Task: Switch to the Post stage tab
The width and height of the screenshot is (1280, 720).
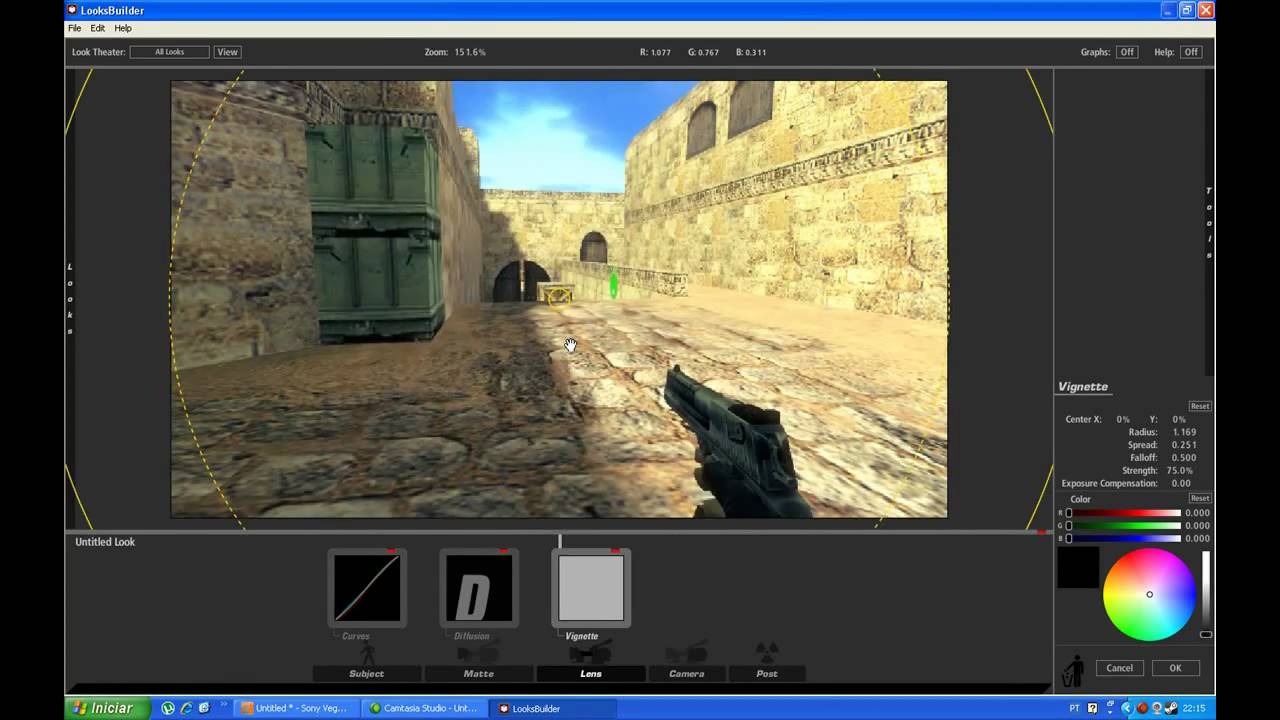Action: (767, 674)
